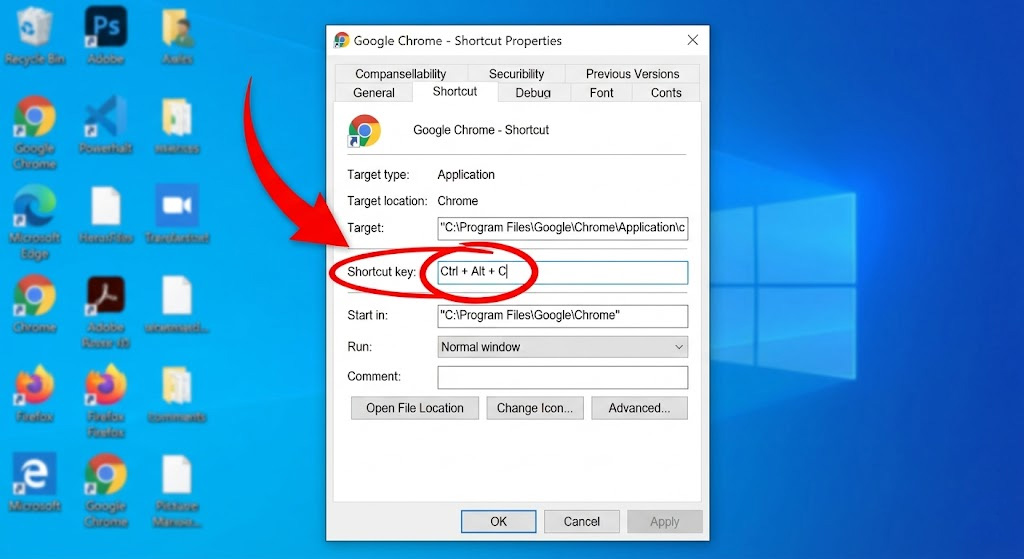Select the zipped folder icon beside Firefox
Screen dimensions: 1024x559
click(177, 385)
